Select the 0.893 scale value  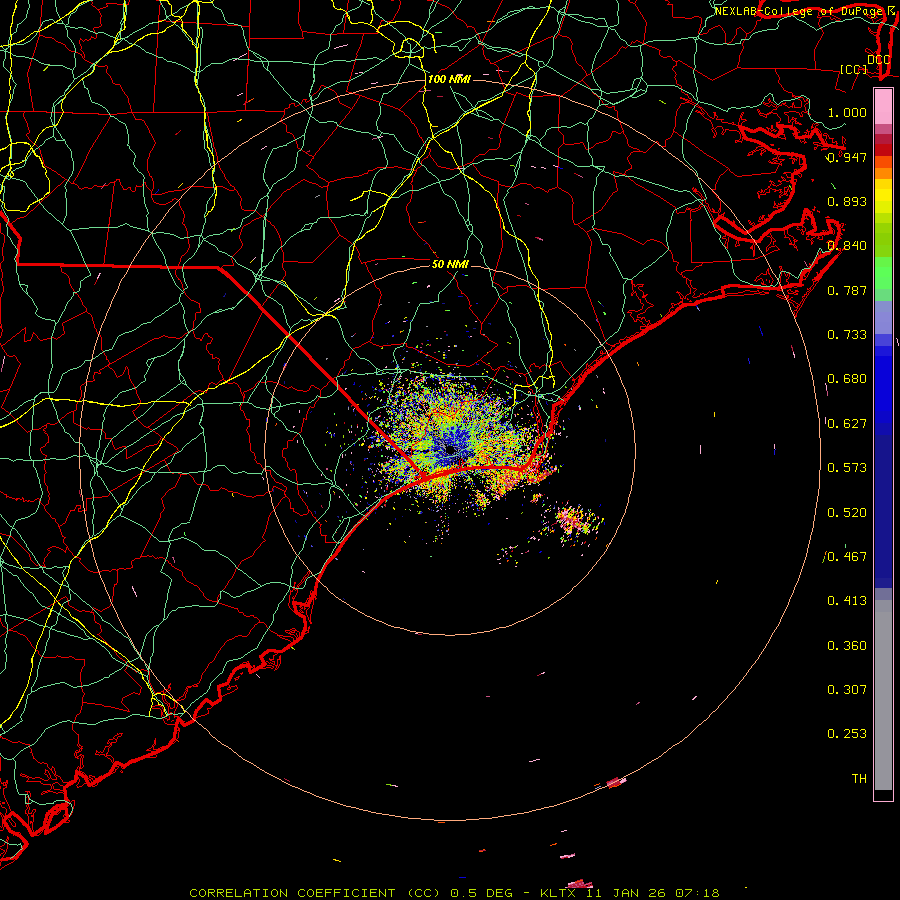[x=847, y=201]
